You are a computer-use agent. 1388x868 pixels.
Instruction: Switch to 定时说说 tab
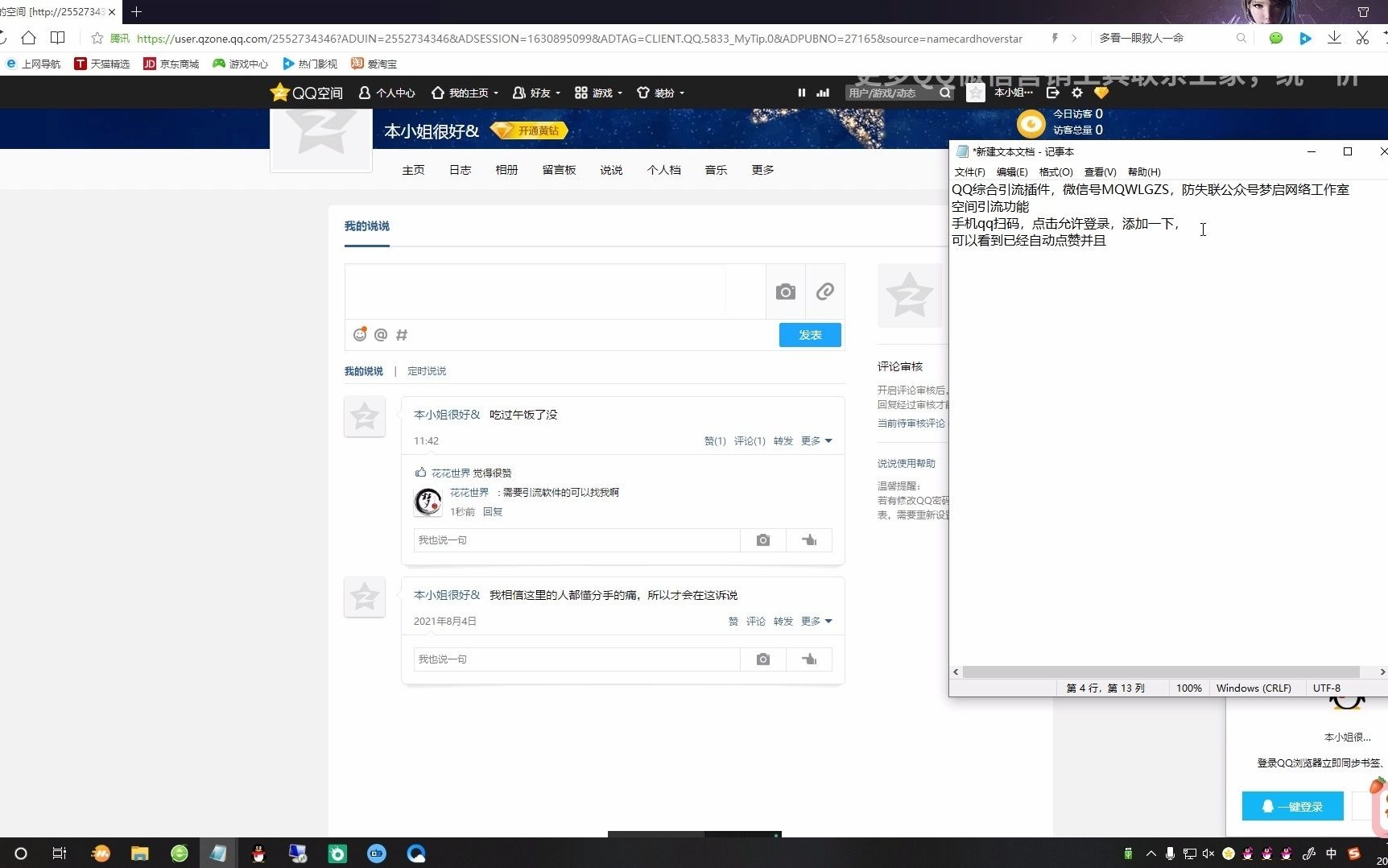pos(427,371)
